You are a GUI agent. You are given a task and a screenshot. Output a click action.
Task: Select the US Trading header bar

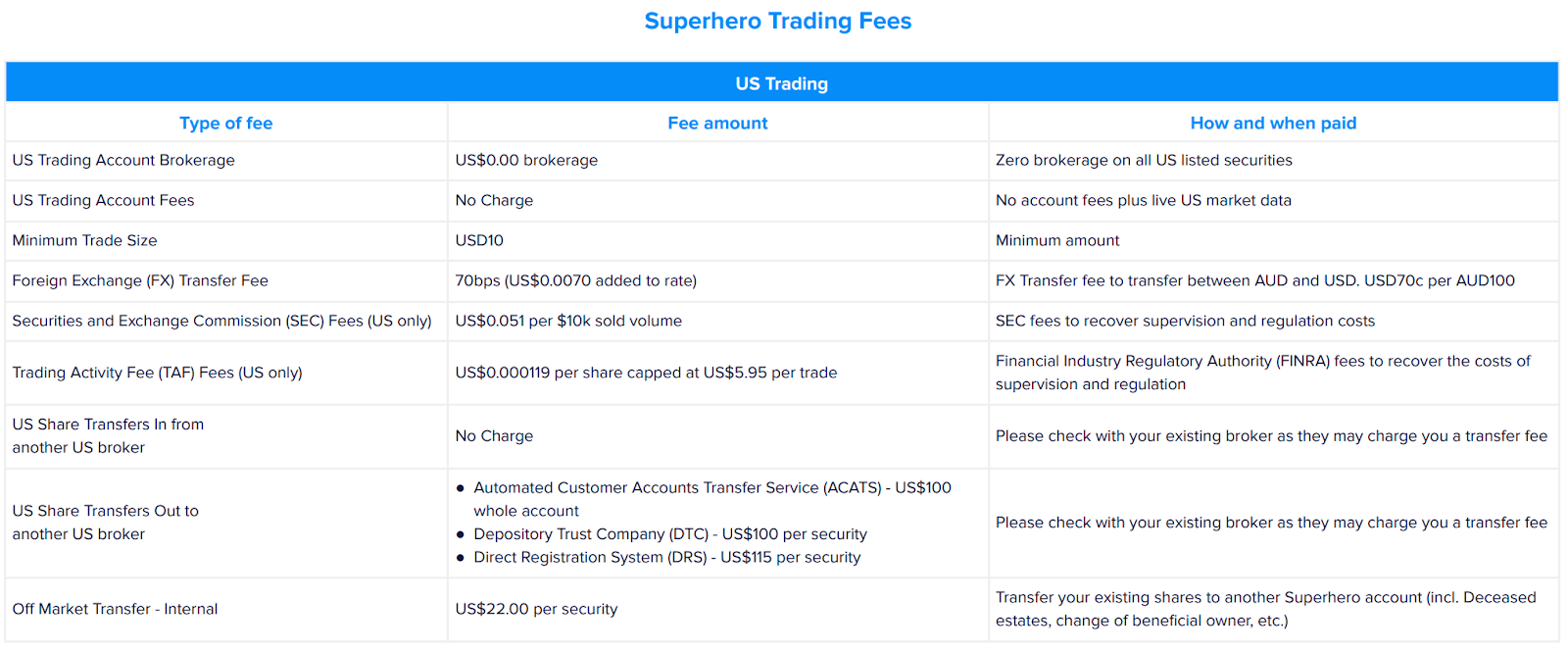(x=782, y=83)
